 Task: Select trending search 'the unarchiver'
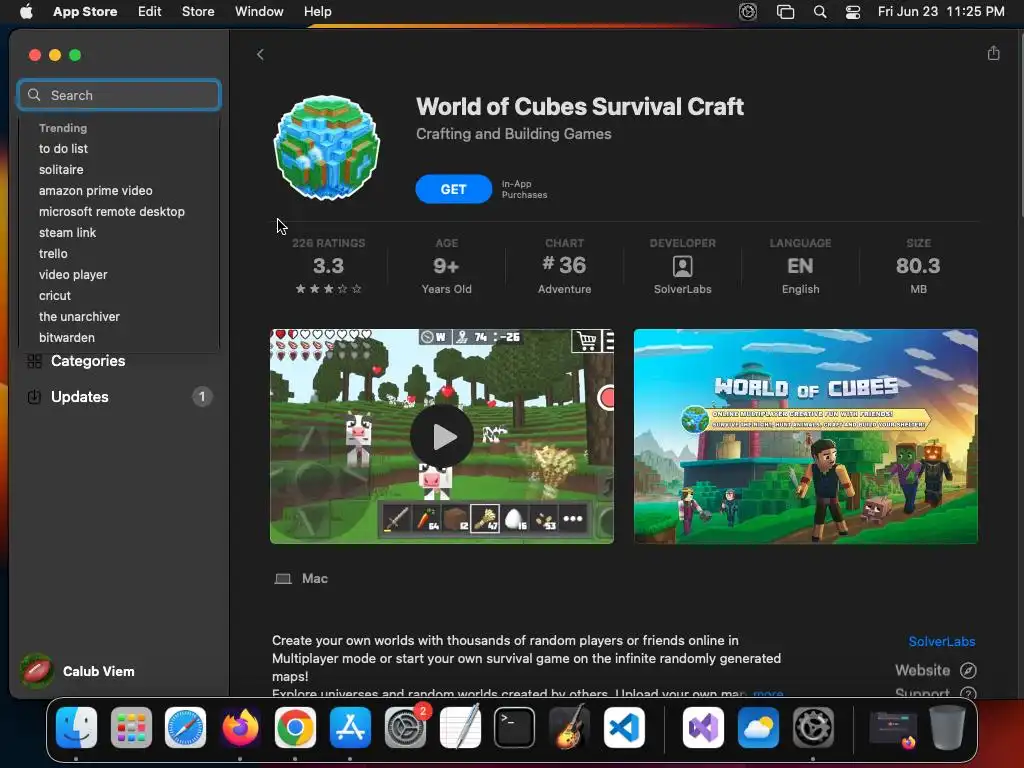(79, 316)
